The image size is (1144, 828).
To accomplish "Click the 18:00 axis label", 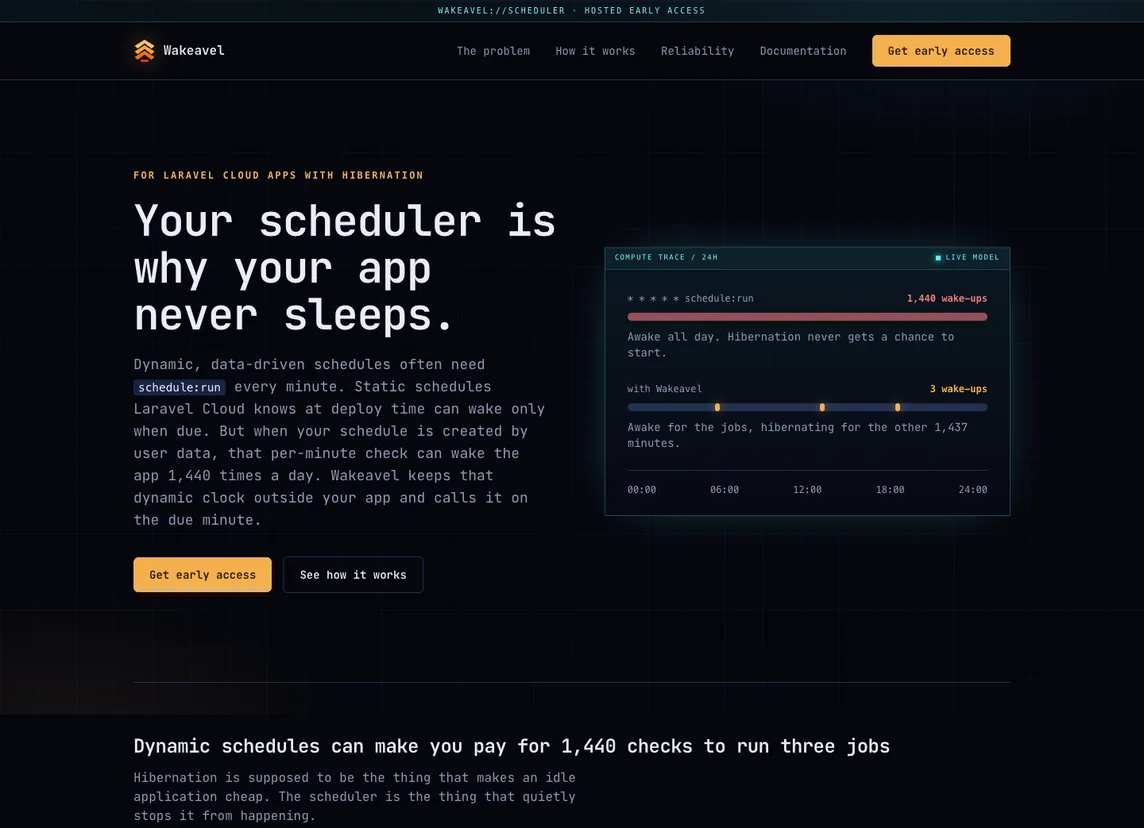I will [x=890, y=490].
